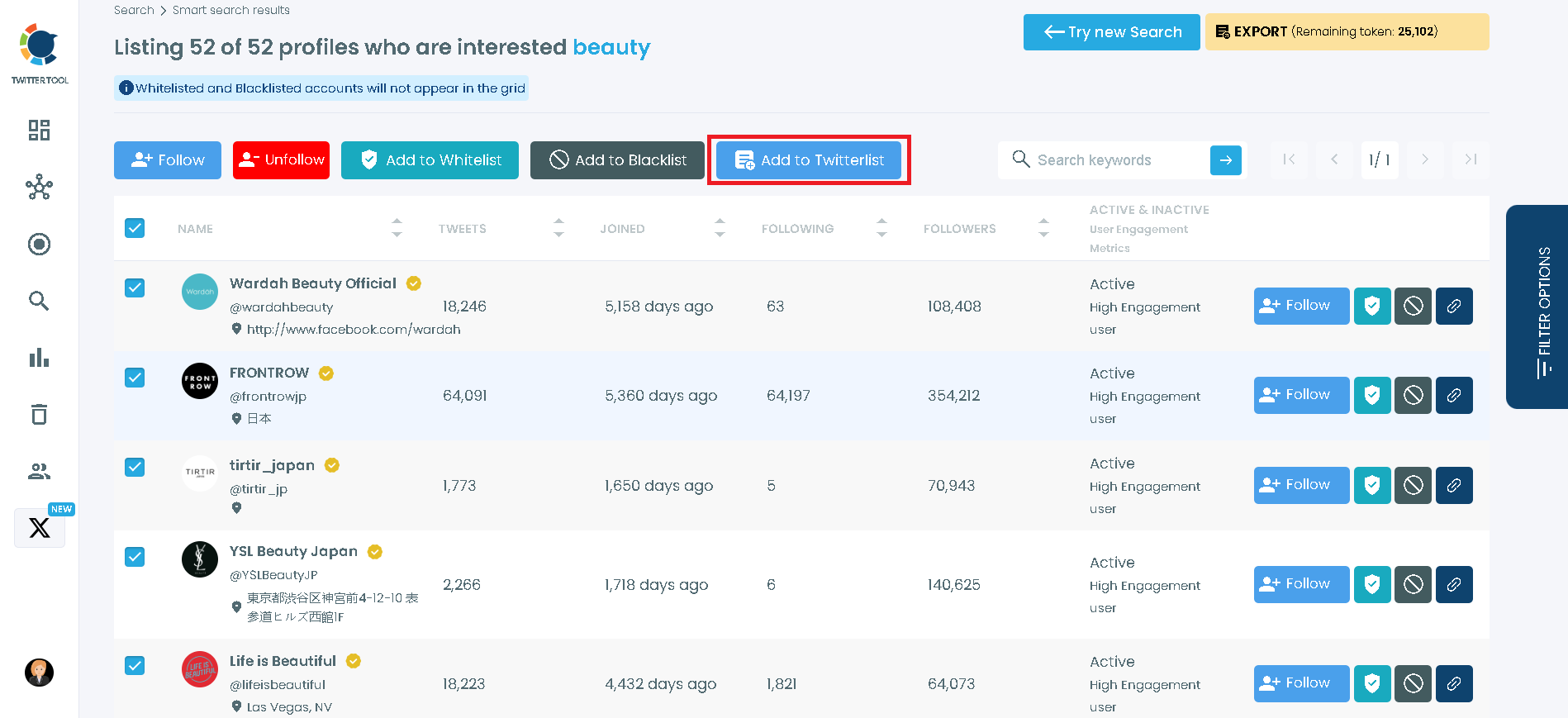Whitelist YSL Beauty Japan with shield icon
This screenshot has width=1568, height=718.
coord(1372,584)
